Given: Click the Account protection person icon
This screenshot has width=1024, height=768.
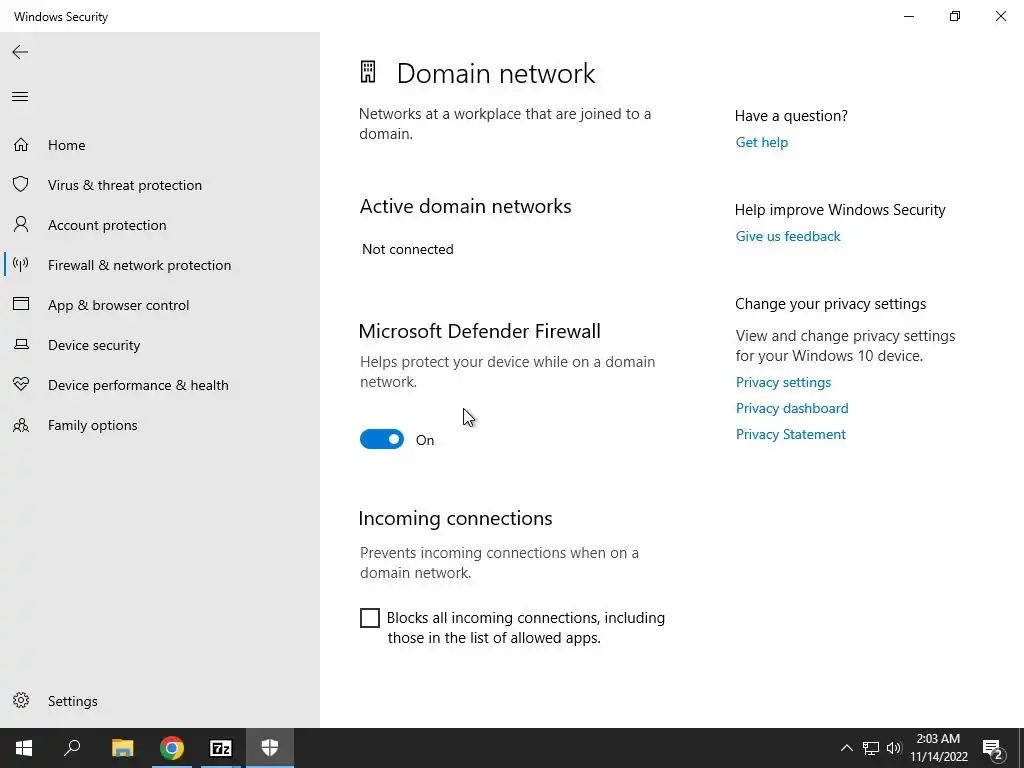Looking at the screenshot, I should pos(21,225).
